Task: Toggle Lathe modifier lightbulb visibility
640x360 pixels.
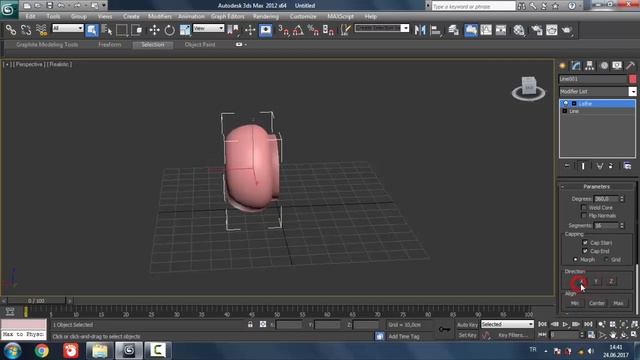Action: point(566,104)
